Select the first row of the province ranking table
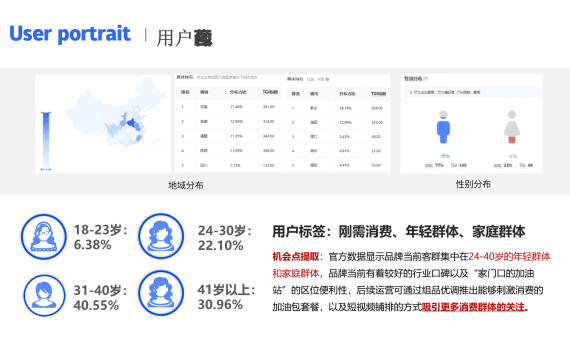Screen dimensions: 570x360 pos(229,107)
